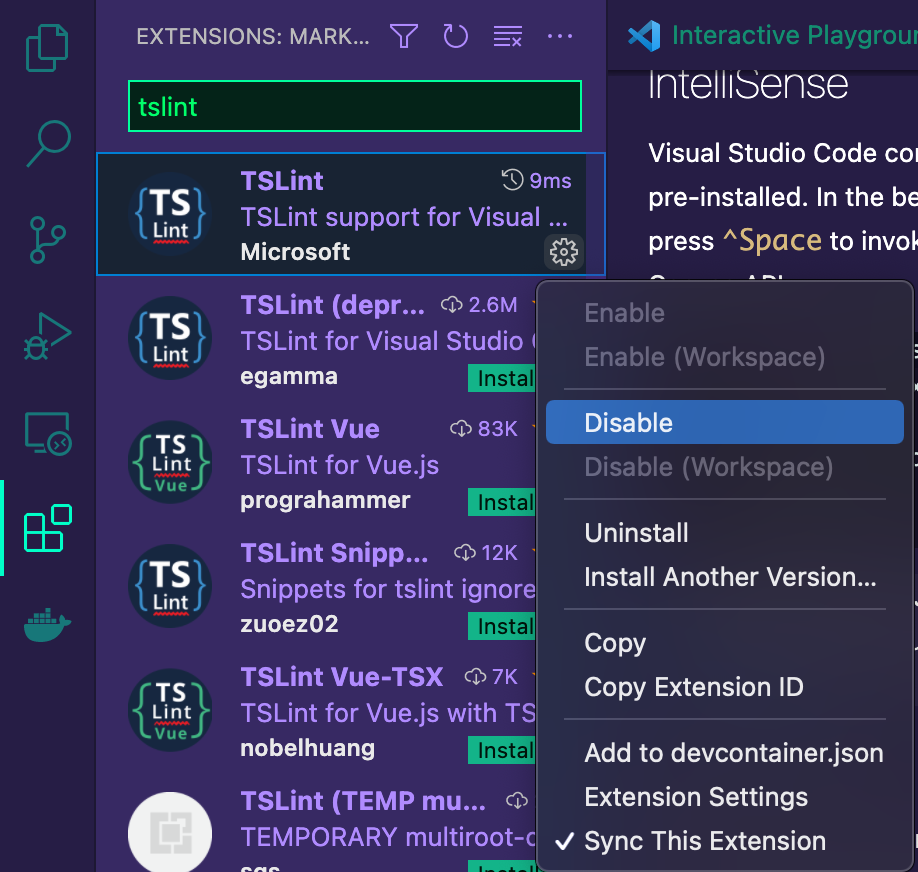918x872 pixels.
Task: Open the TSLint (TEMP mu... extension entry
Action: (317, 823)
